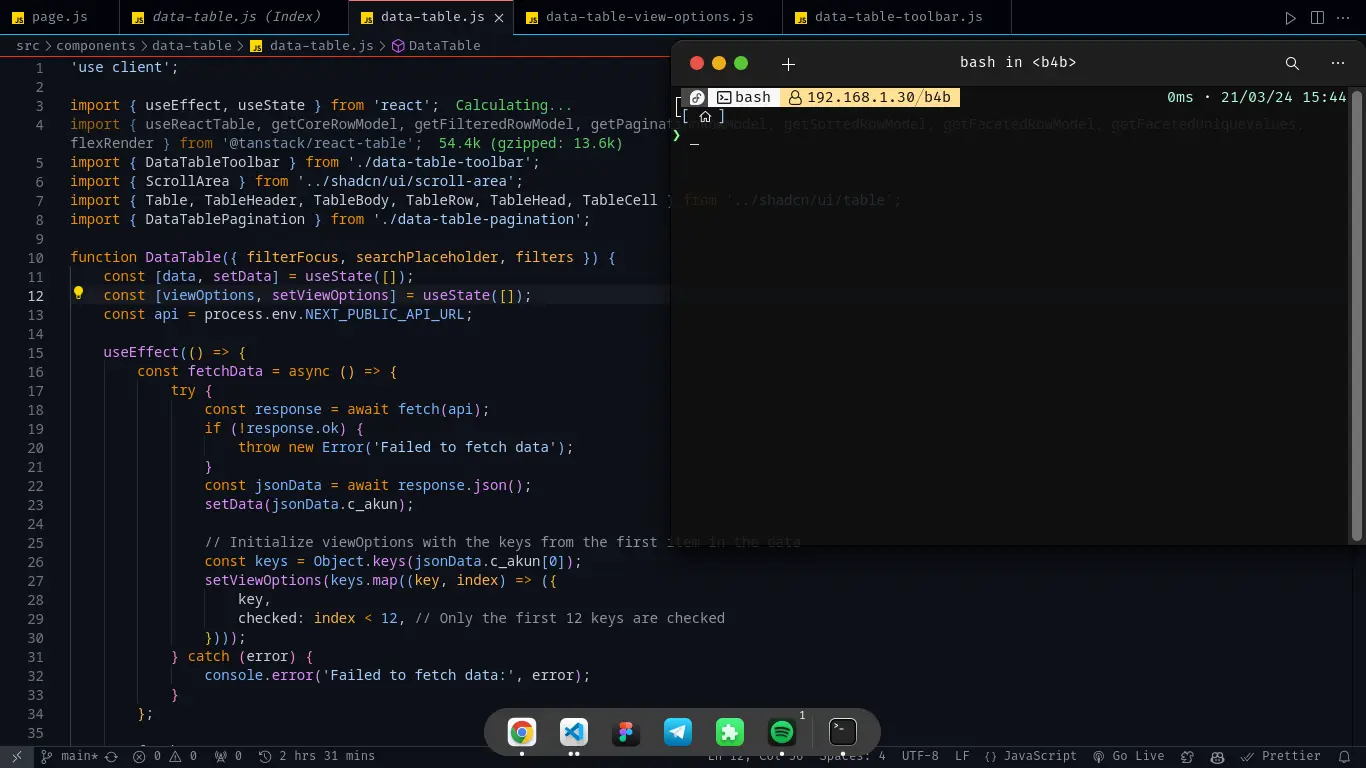
Task: Click 'setViewOptions' on line 12
Action: click(330, 295)
